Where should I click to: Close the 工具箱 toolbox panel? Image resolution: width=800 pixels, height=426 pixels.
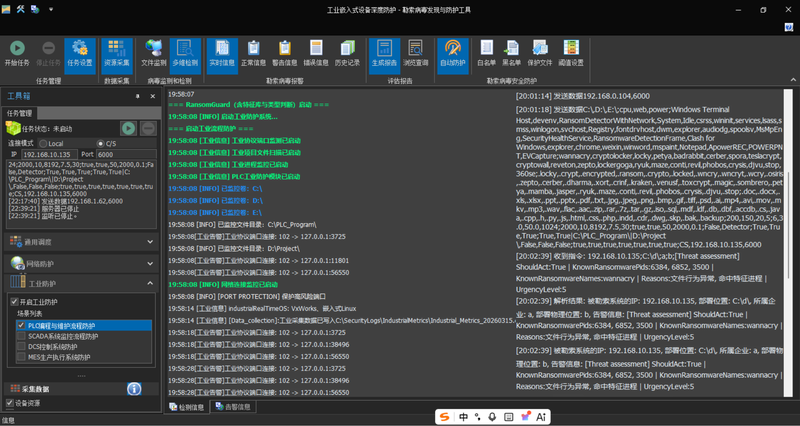153,96
